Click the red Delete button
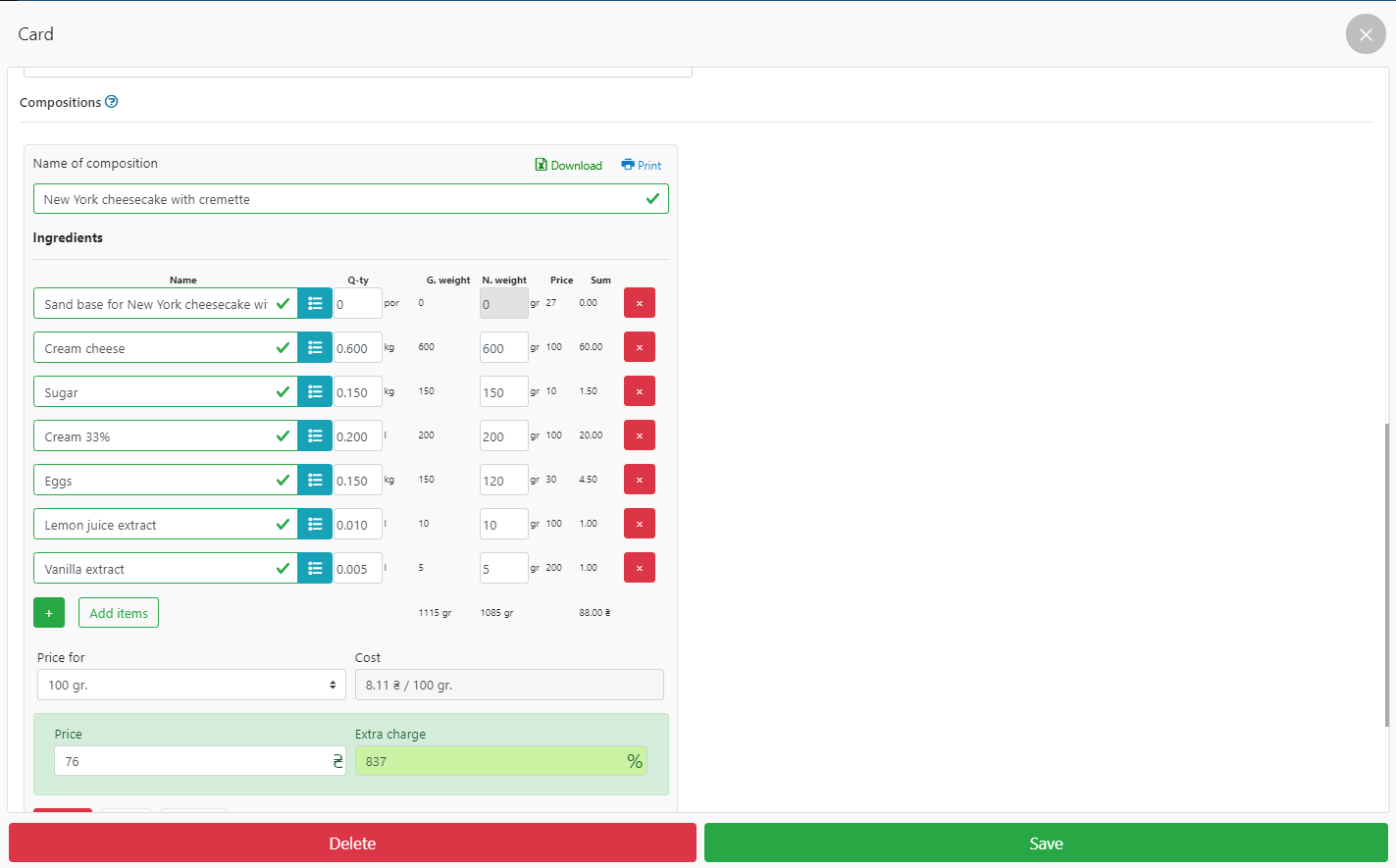Viewport: 1396px width, 868px height. [352, 843]
